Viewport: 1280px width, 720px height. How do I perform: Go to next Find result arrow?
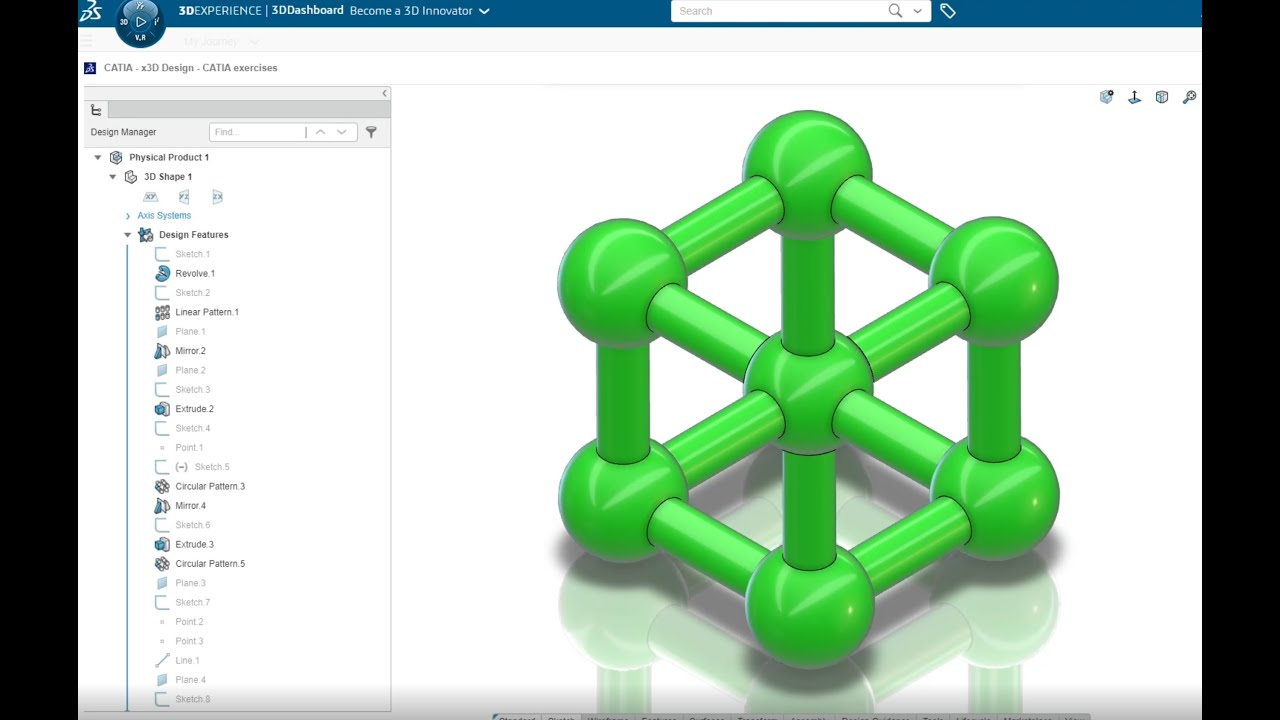point(342,132)
